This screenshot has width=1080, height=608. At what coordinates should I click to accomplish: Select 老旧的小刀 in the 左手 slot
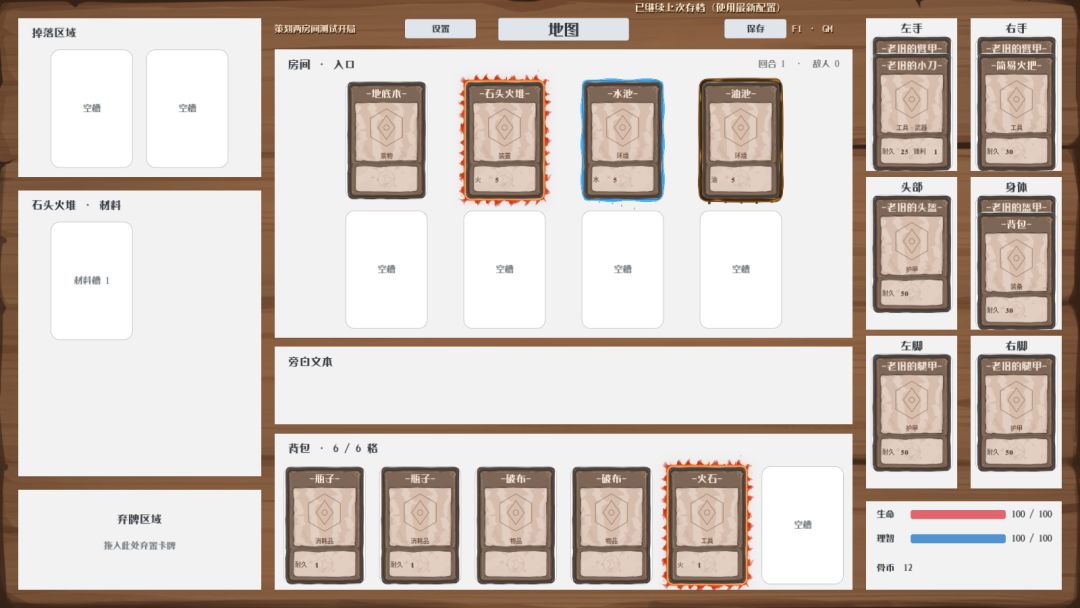point(911,114)
